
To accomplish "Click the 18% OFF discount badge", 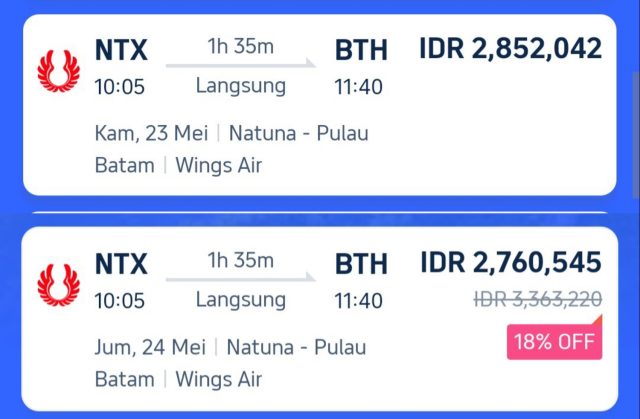I will [x=554, y=338].
